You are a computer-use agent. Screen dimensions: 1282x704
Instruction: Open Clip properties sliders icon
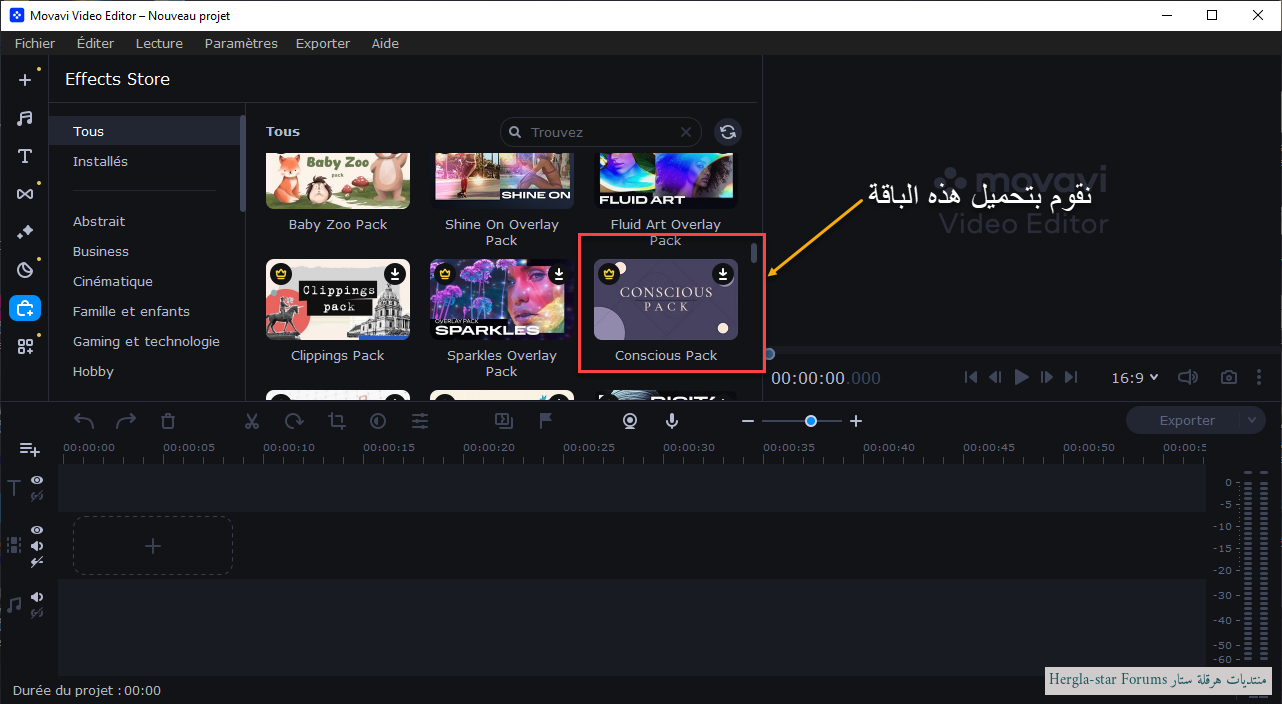click(x=420, y=421)
